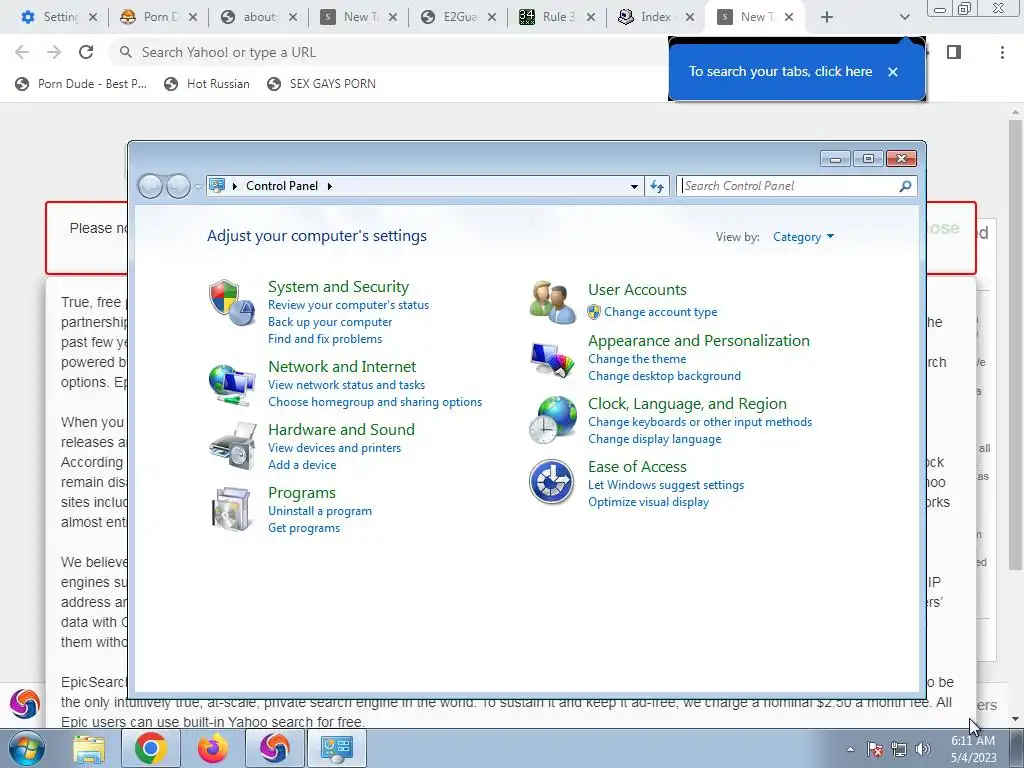1024x768 pixels.
Task: Click Control Panel refresh button in address bar
Action: (x=656, y=186)
